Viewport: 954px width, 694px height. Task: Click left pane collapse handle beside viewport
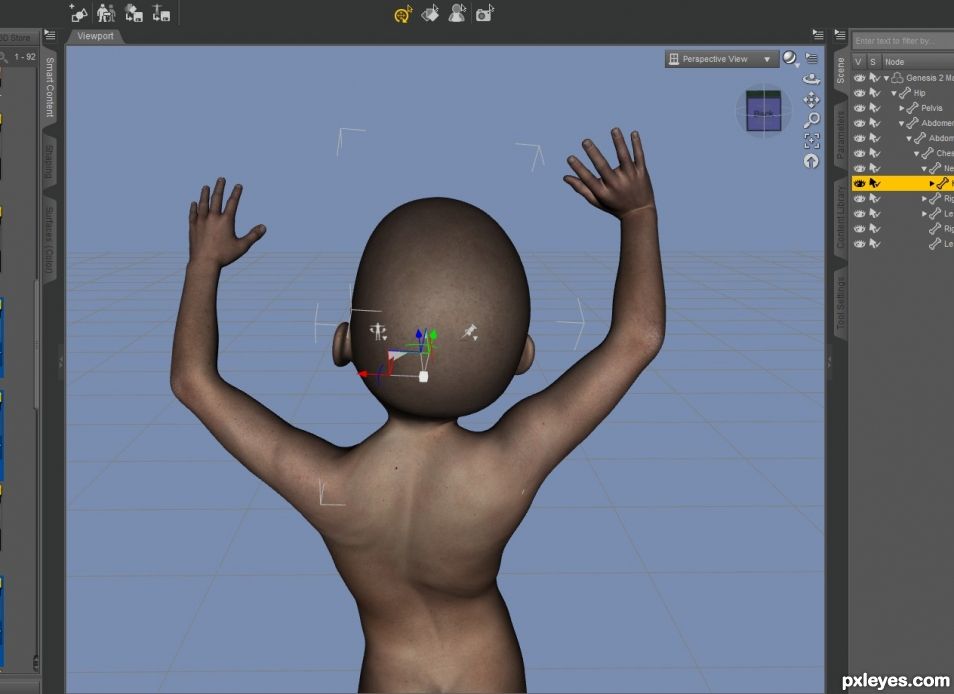(61, 363)
